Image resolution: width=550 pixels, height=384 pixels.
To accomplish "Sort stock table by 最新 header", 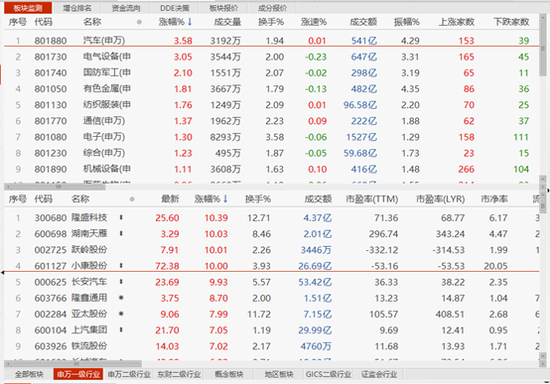I will click(170, 199).
